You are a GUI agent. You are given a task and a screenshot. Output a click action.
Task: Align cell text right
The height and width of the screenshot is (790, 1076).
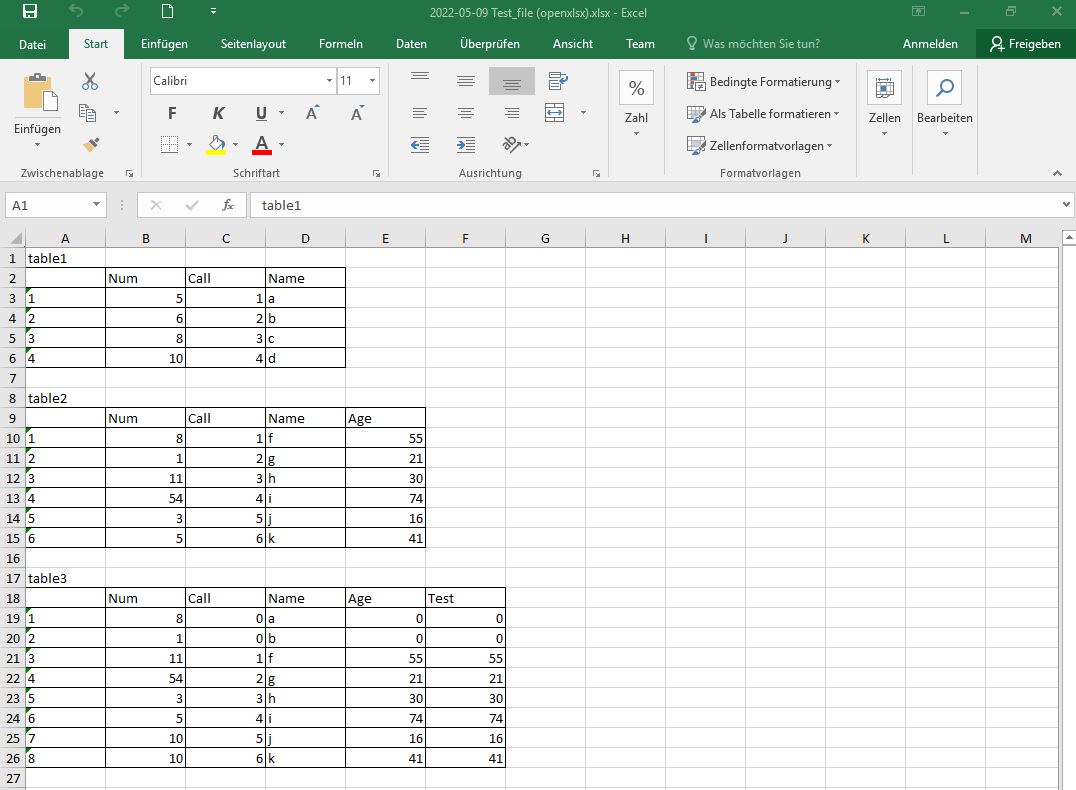coord(511,113)
